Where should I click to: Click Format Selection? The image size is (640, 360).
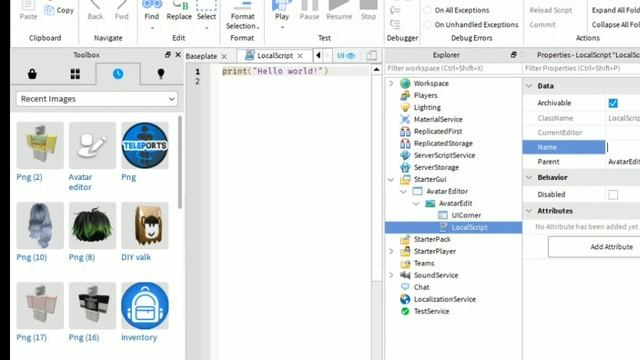pyautogui.click(x=242, y=16)
